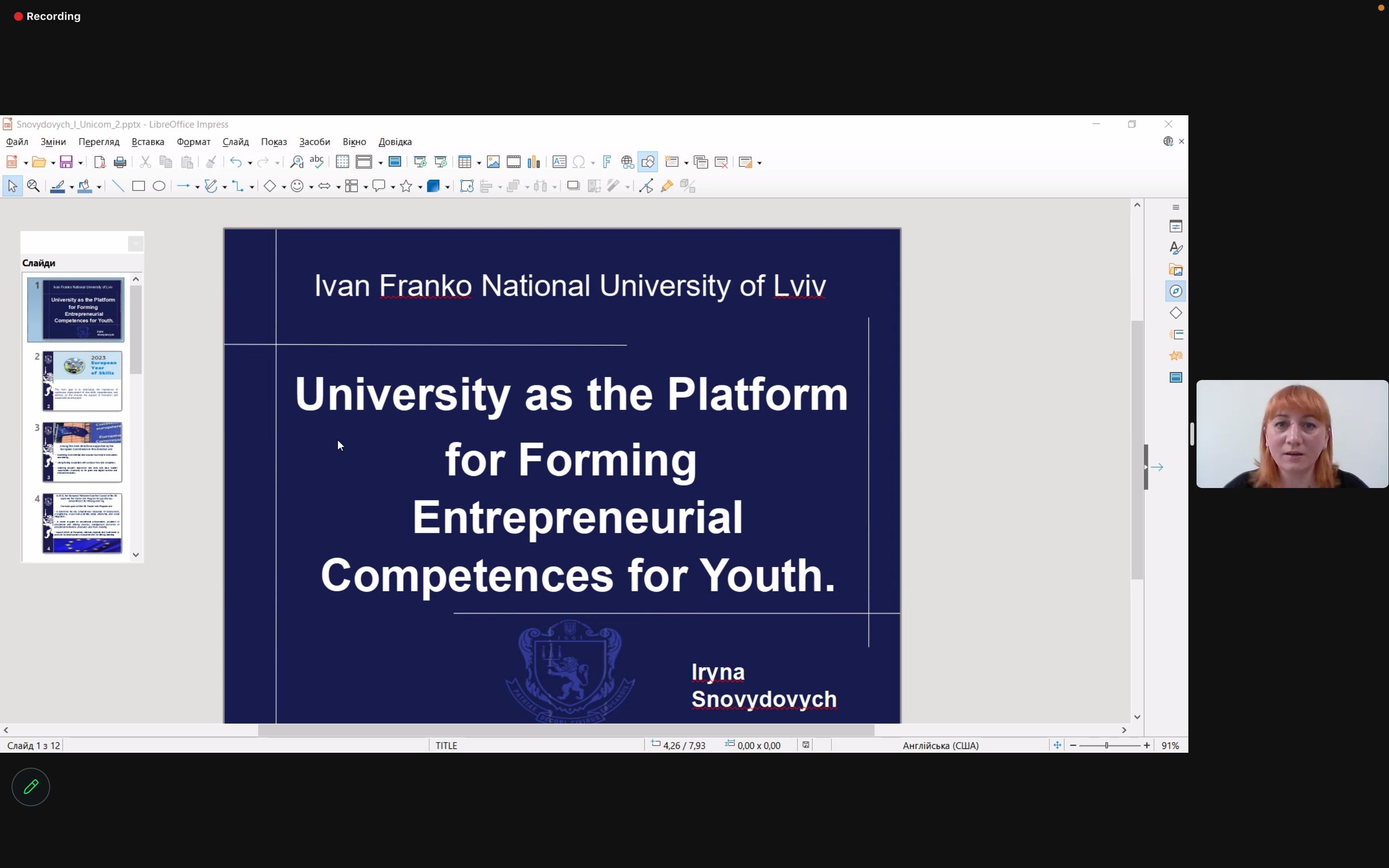Viewport: 1389px width, 868px height.
Task: Open sidebar Properties deck
Action: tap(1175, 226)
